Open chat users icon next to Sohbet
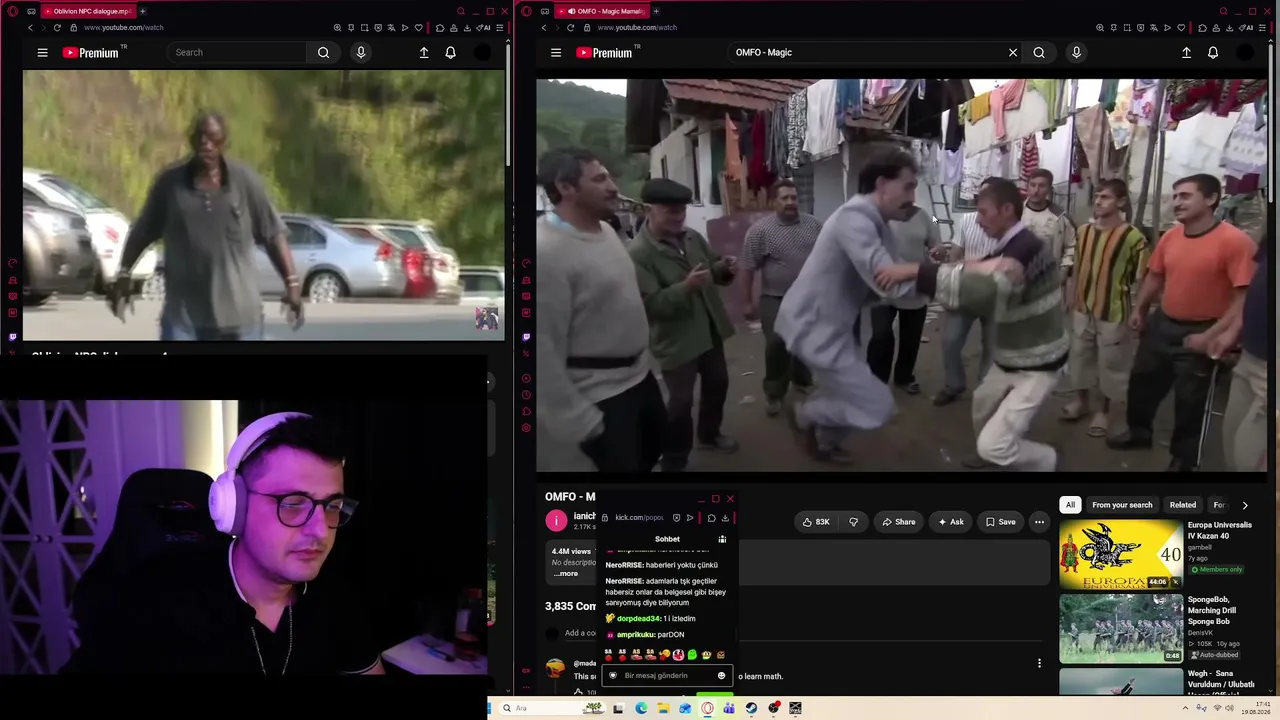Screen dimensions: 1280x720 pyautogui.click(x=722, y=539)
